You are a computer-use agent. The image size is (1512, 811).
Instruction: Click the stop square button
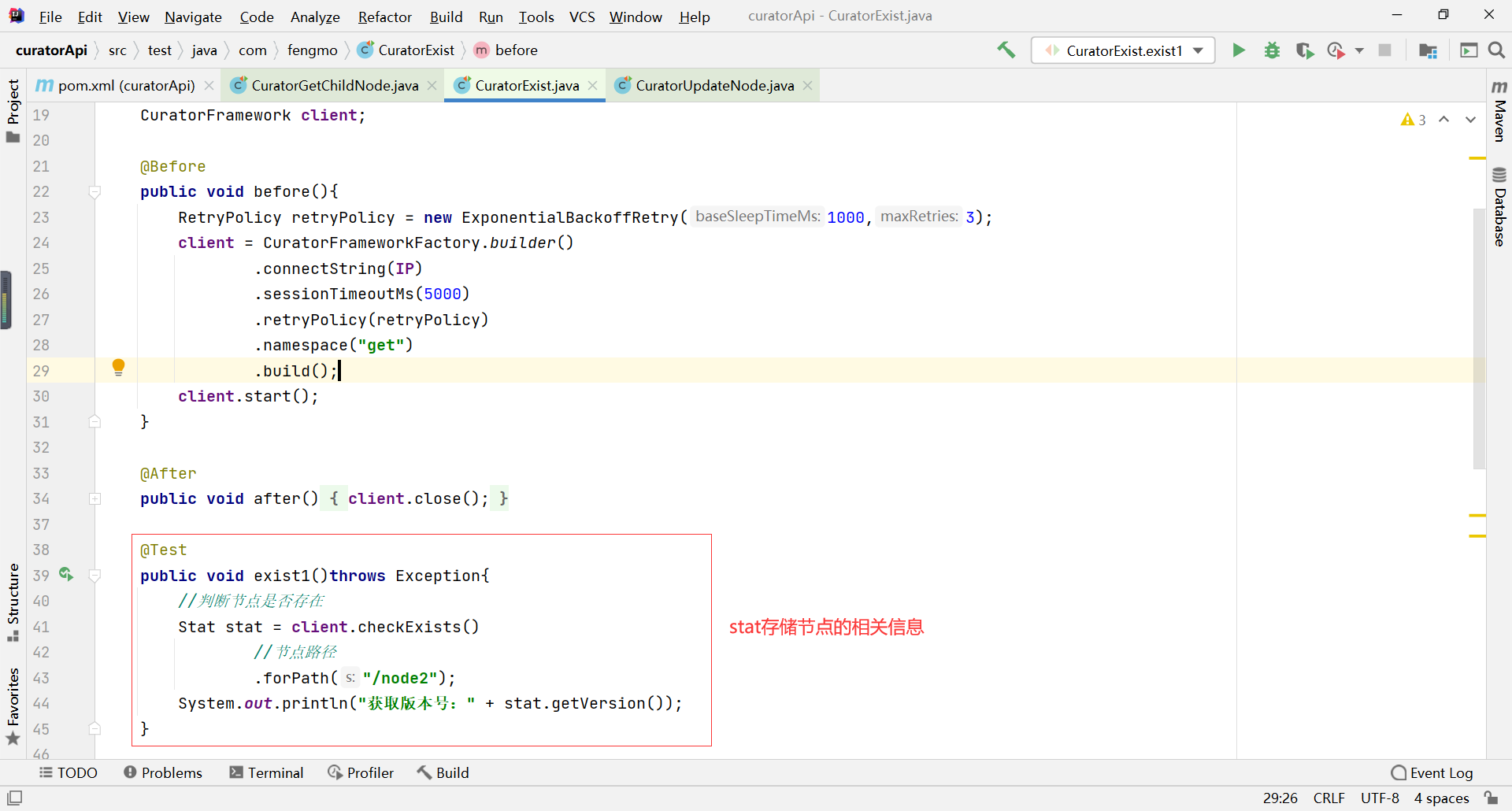(x=1384, y=50)
